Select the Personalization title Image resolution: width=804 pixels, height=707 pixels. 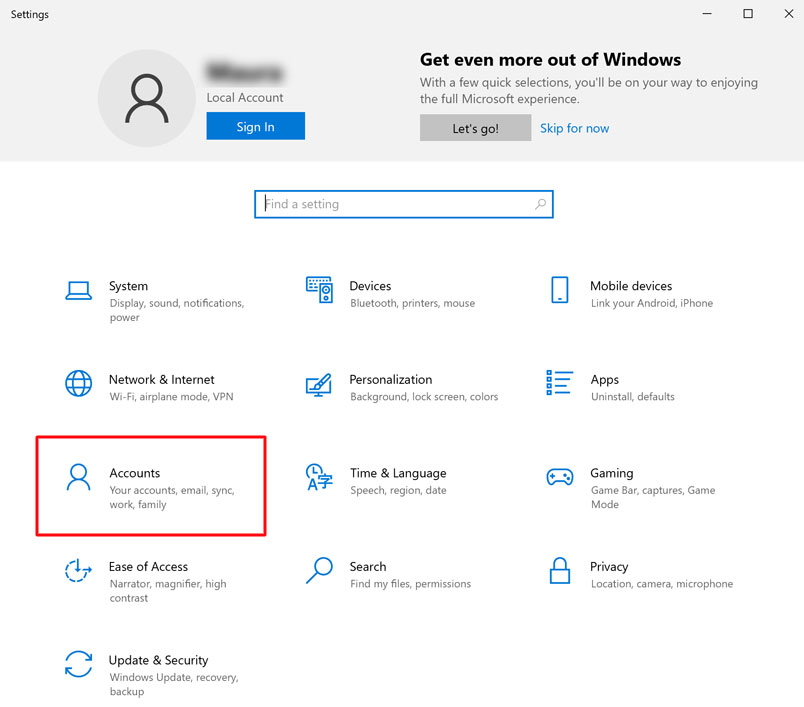pos(391,379)
